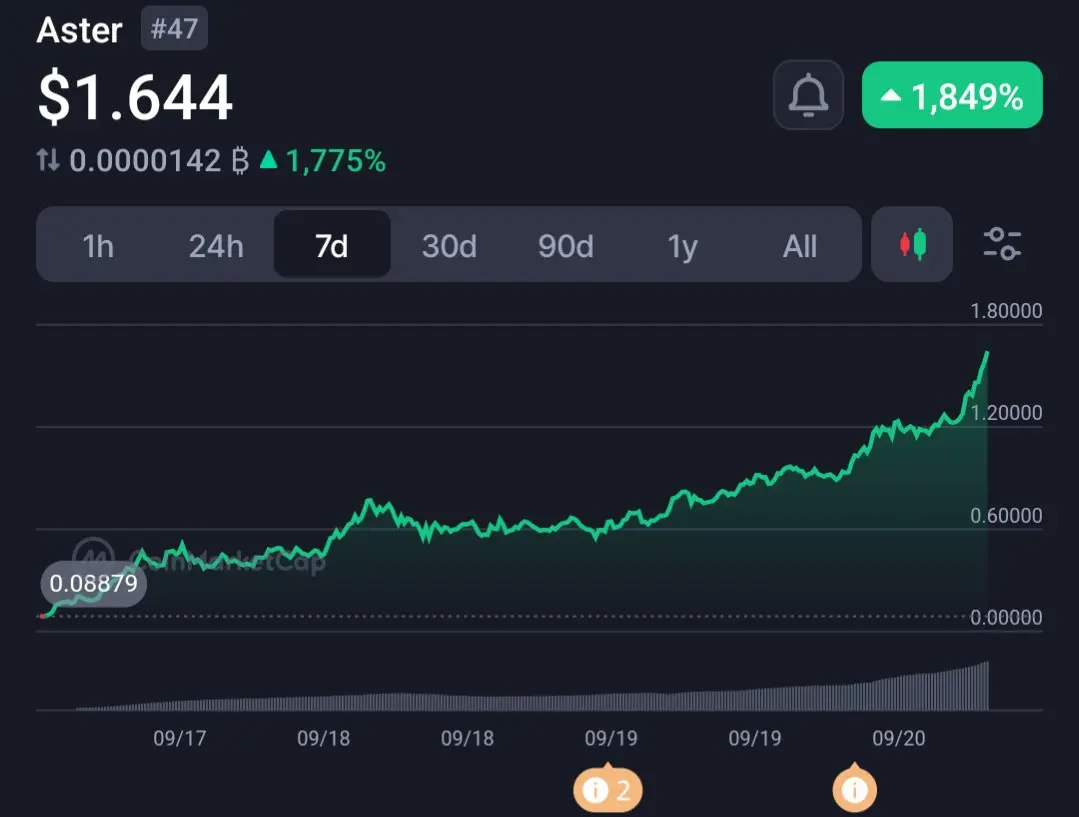Switch to candlestick chart view

(912, 244)
